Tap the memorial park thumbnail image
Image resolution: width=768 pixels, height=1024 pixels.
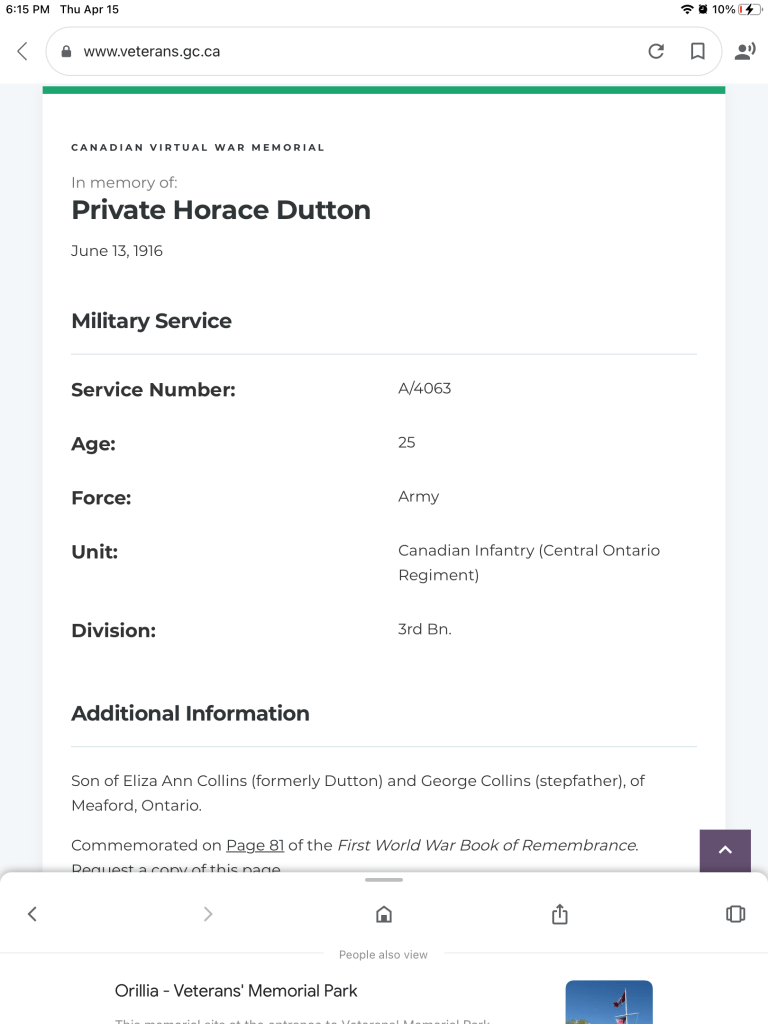click(x=608, y=1002)
